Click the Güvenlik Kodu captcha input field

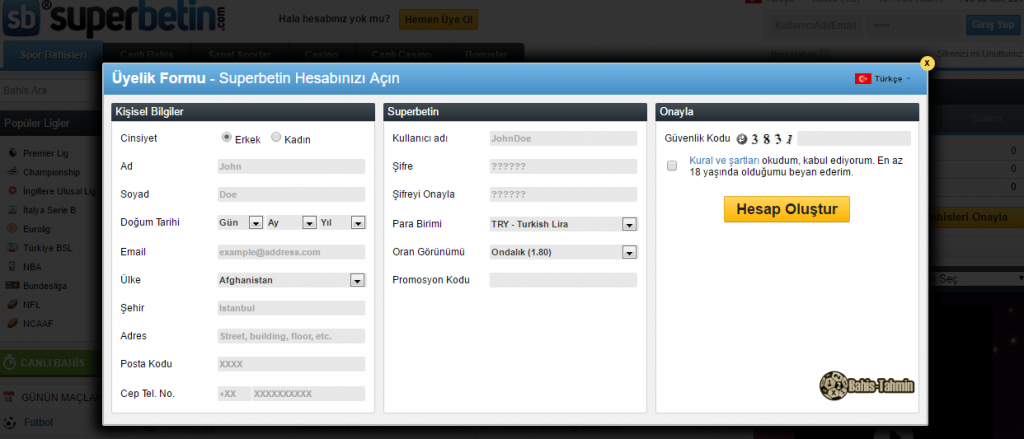854,139
